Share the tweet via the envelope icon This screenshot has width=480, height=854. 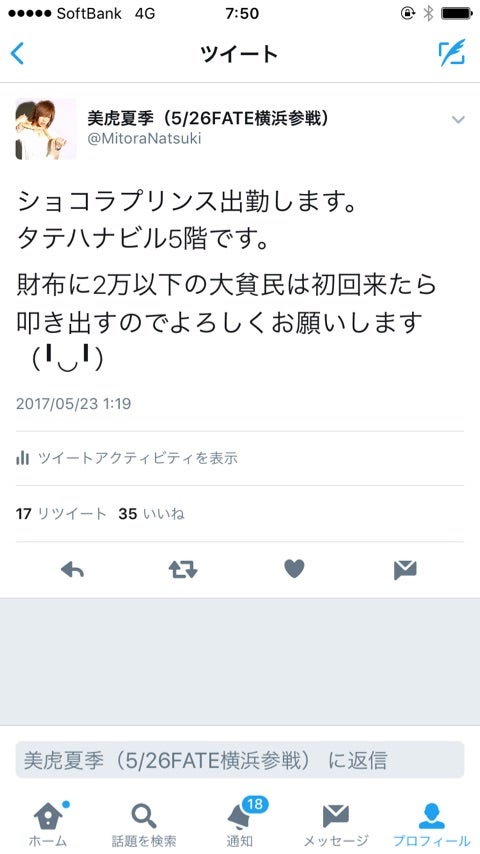tap(405, 570)
